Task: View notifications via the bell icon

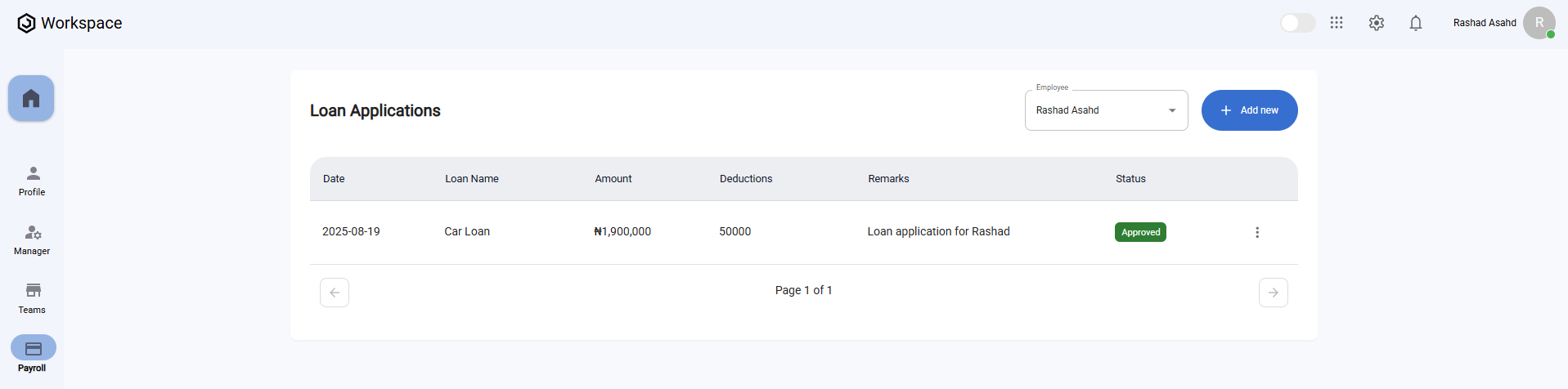Action: pyautogui.click(x=1416, y=23)
